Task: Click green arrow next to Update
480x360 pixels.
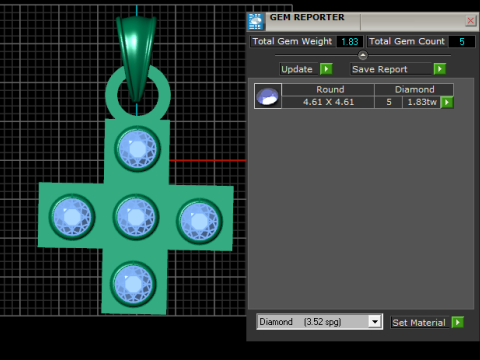Action: (326, 69)
